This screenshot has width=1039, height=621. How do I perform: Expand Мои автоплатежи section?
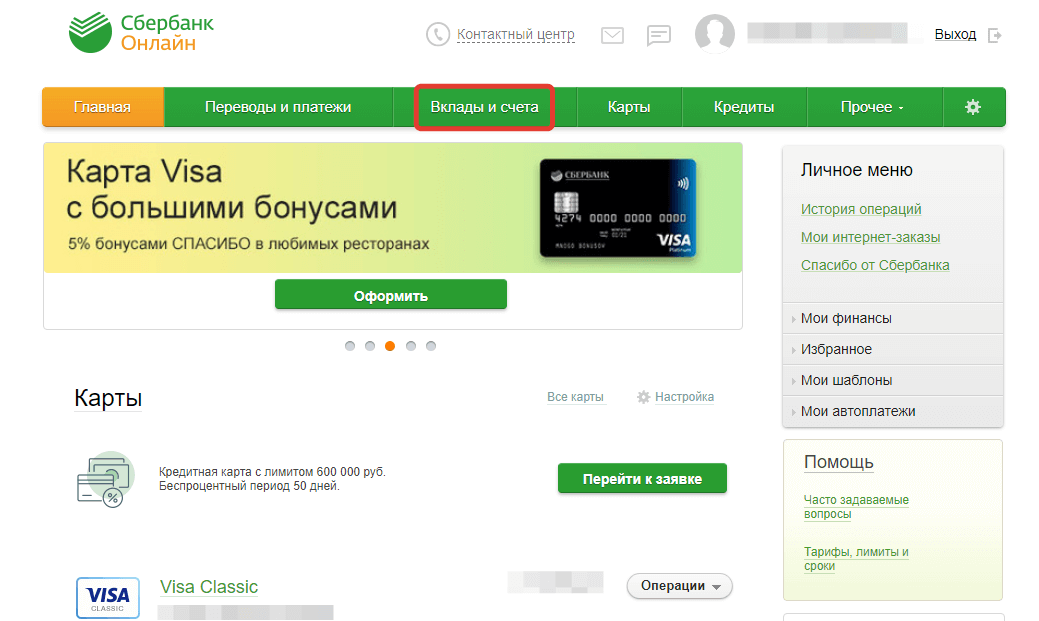[x=893, y=412]
